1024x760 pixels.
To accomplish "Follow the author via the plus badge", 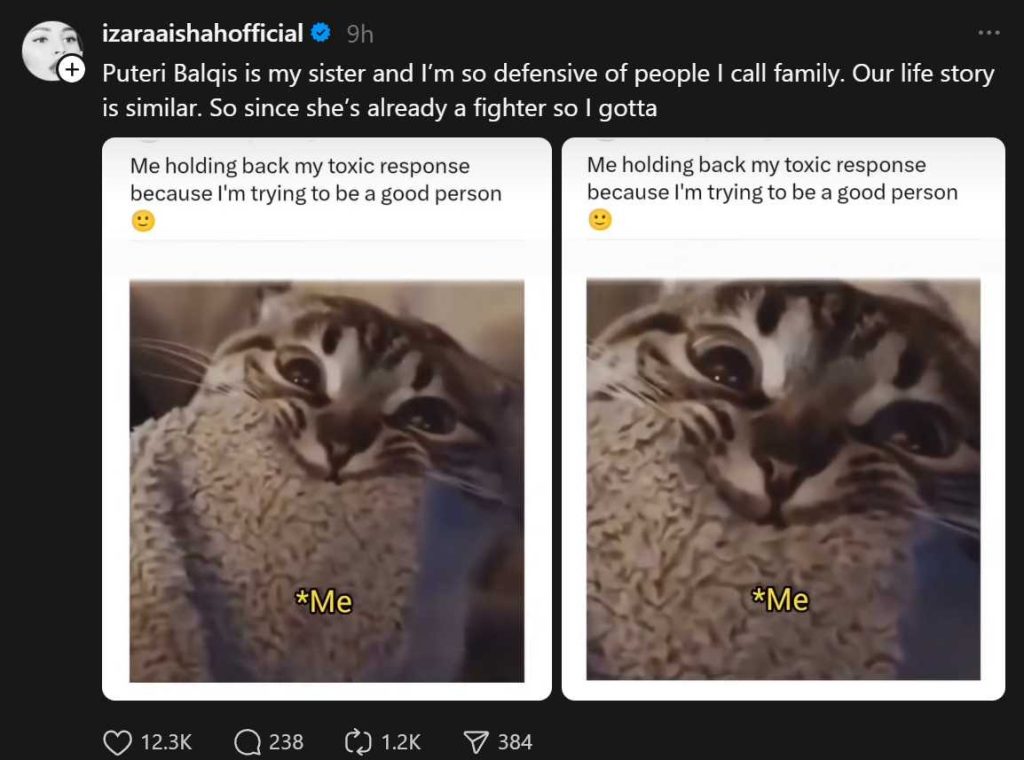I will pos(71,69).
